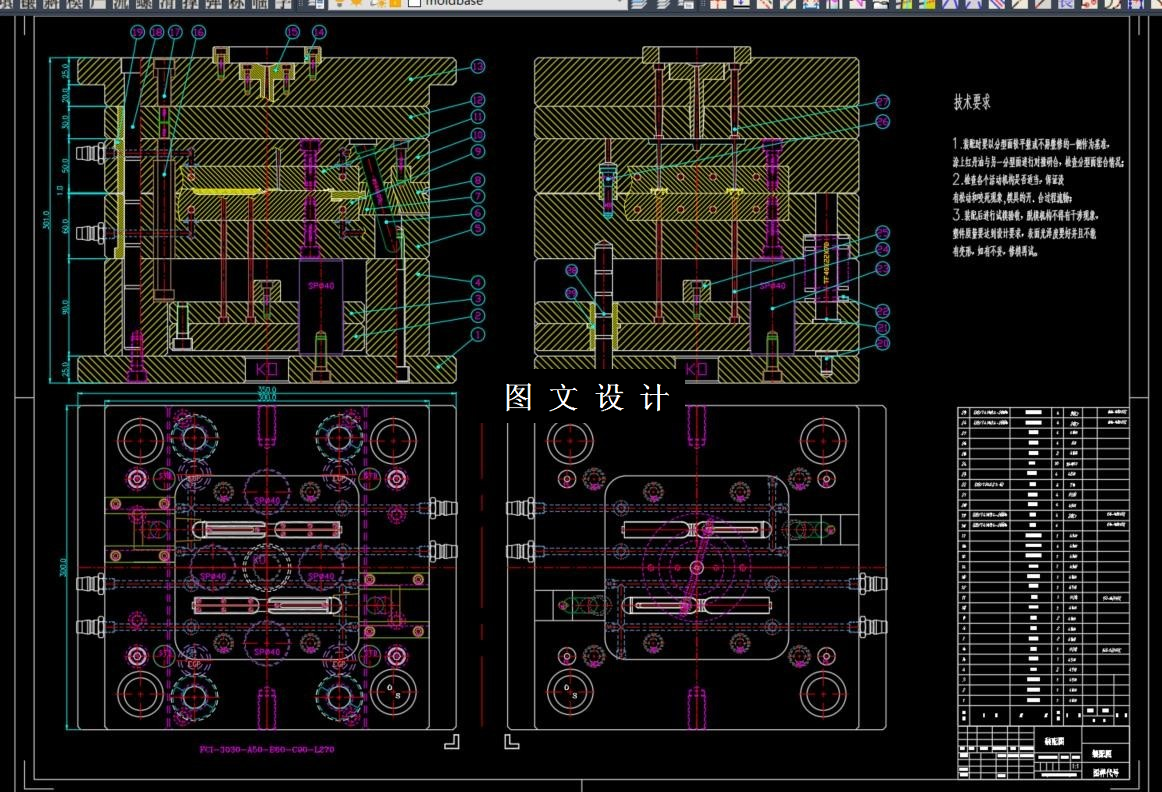Select the FCI-3030-A50-B60-C90-L270 mold base label

267,749
